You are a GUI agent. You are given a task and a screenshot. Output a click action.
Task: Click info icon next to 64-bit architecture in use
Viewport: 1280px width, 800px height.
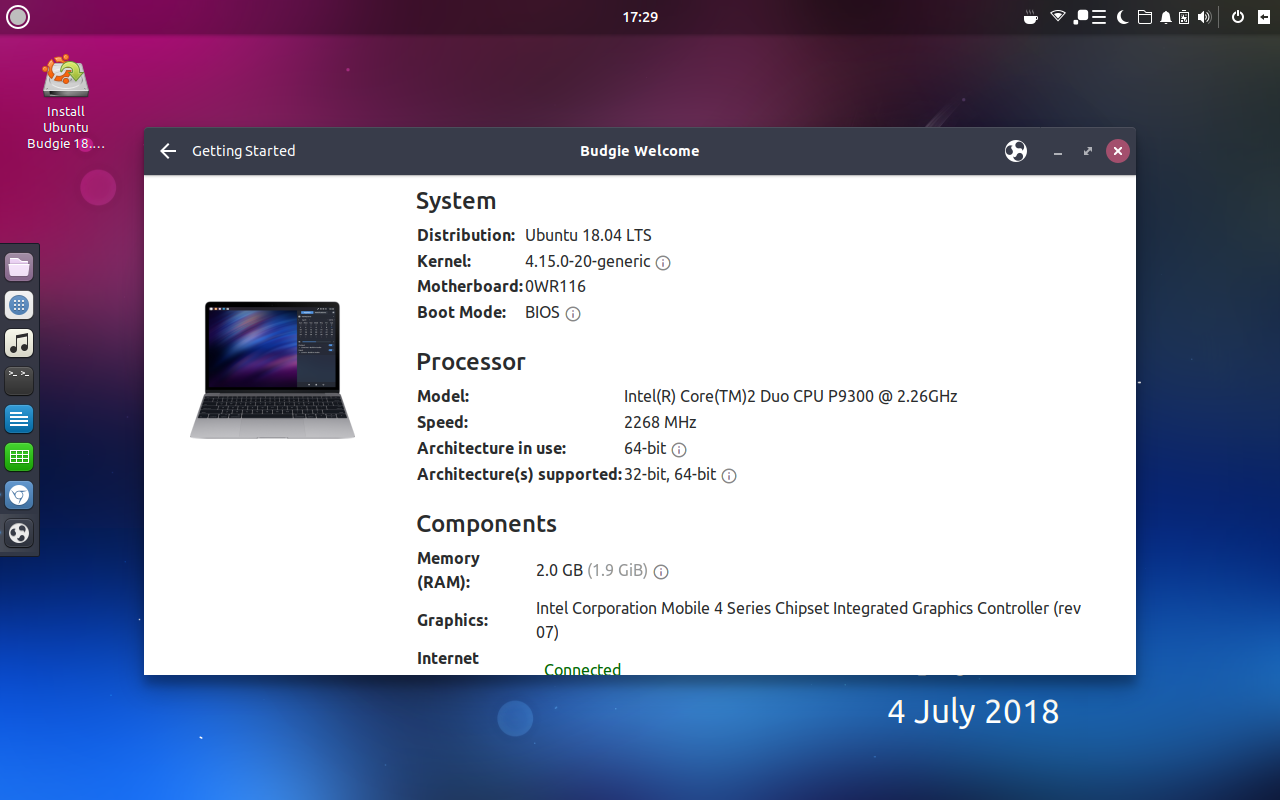679,450
